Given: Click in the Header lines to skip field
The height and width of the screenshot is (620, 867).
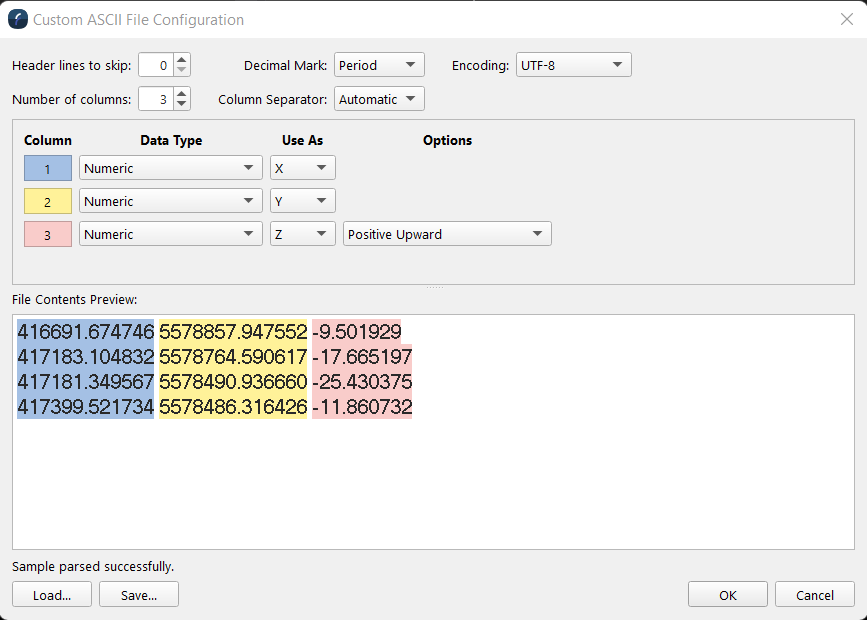Looking at the screenshot, I should 155,65.
